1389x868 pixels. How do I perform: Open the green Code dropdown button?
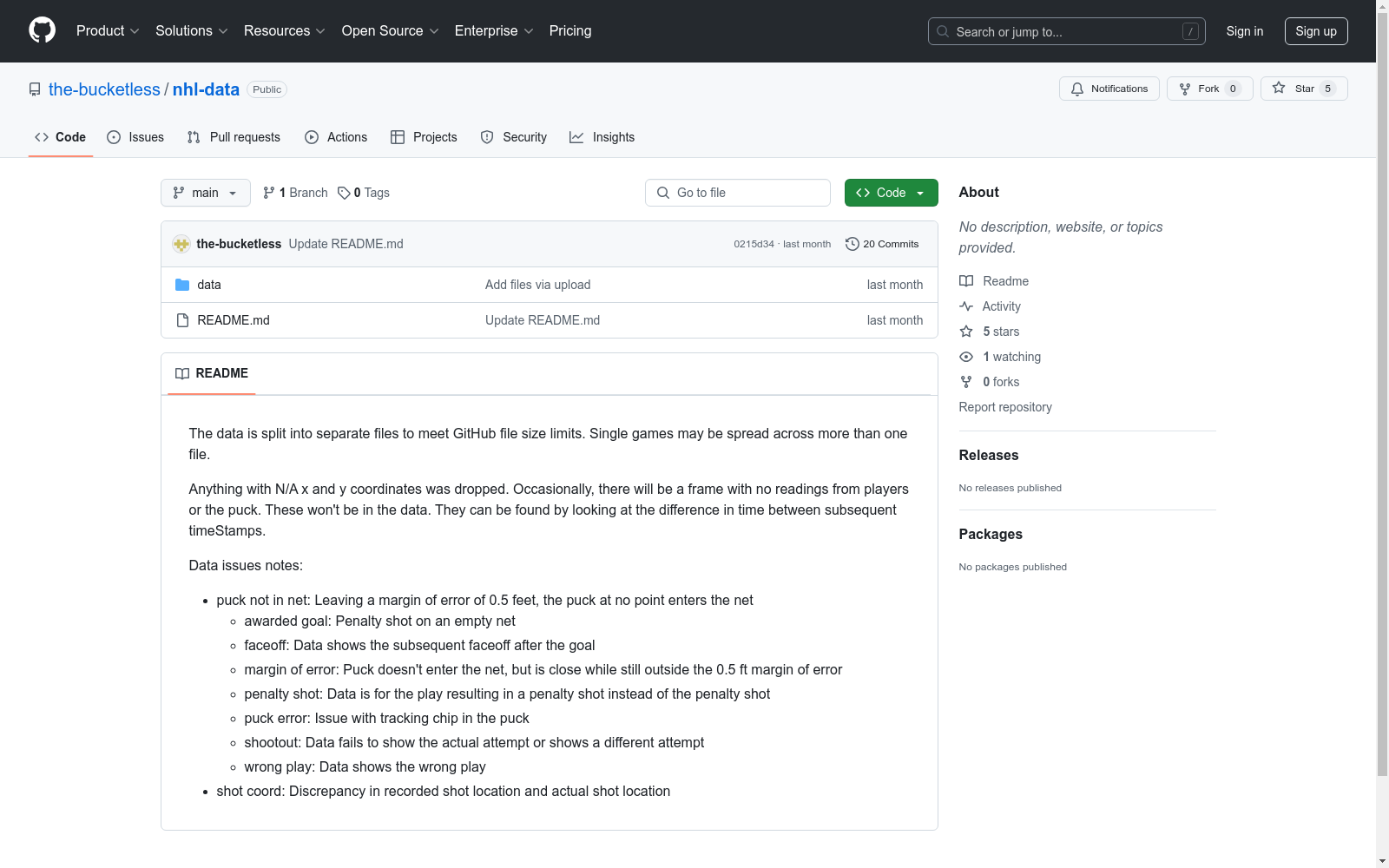tap(891, 193)
